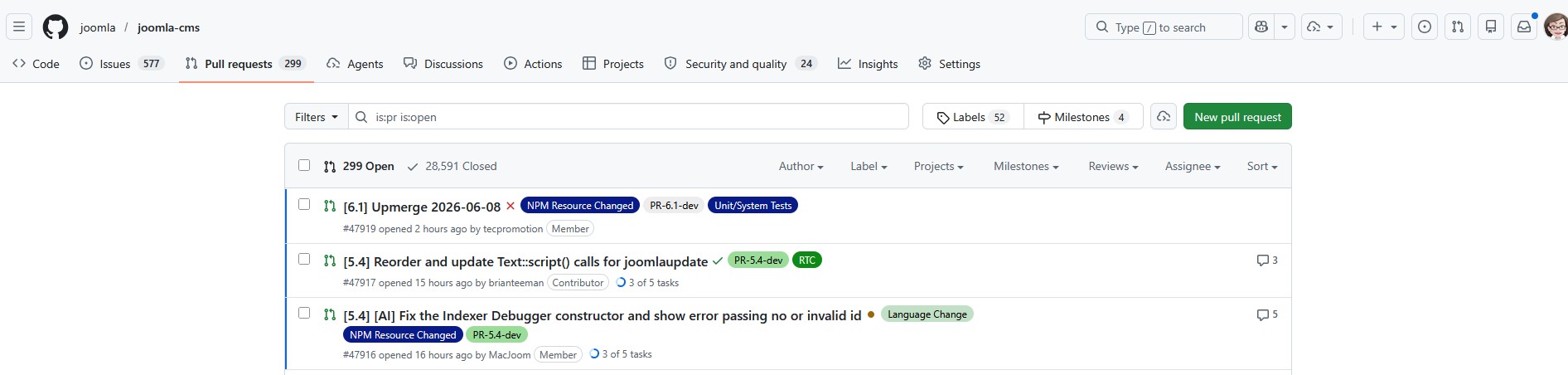Switch to the Pull requests tab
Viewport: 1568px width, 375px height.
point(246,63)
